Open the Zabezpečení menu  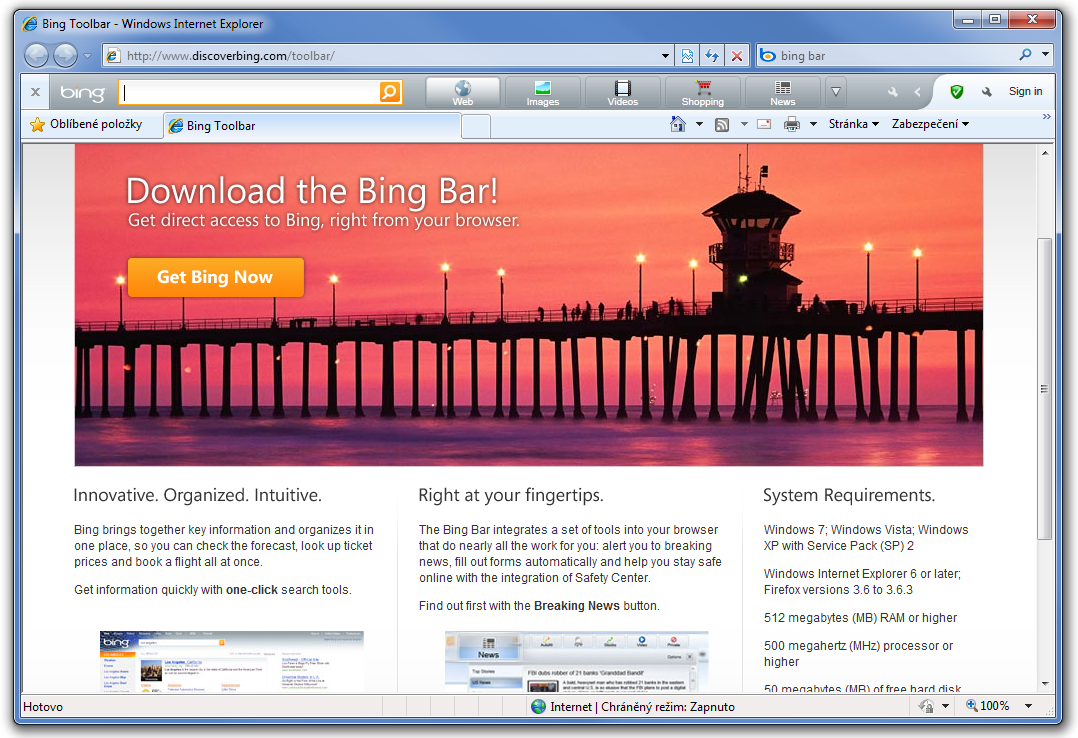click(x=930, y=124)
